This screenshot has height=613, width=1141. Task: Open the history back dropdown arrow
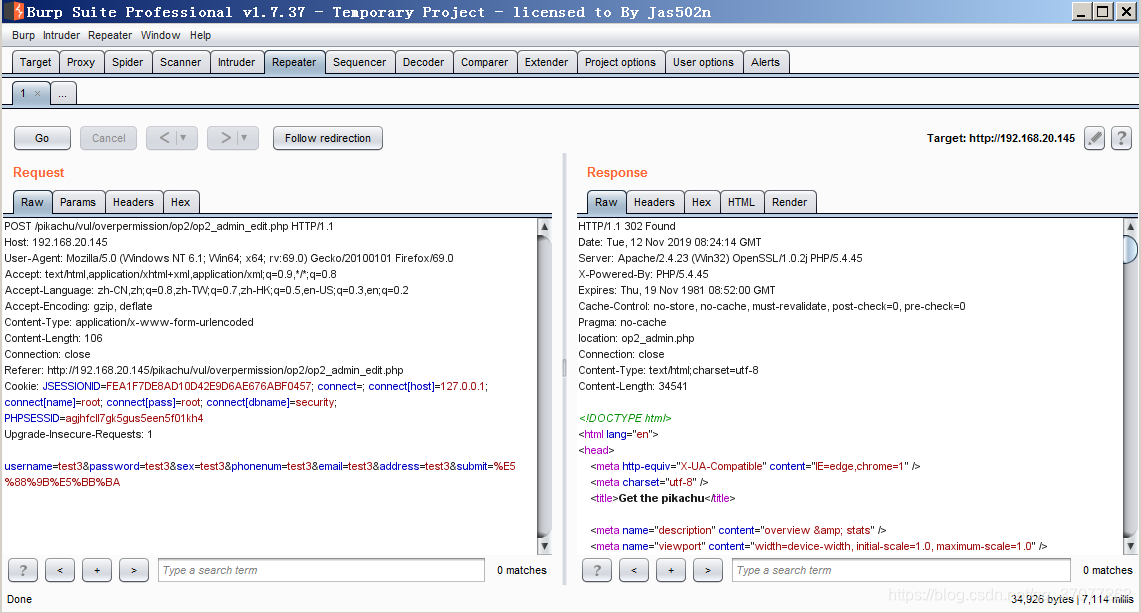[x=183, y=138]
